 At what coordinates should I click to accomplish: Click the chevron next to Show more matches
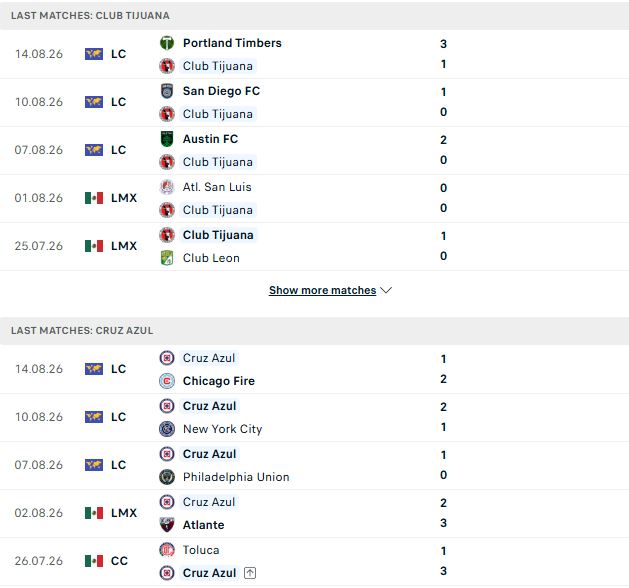point(386,290)
